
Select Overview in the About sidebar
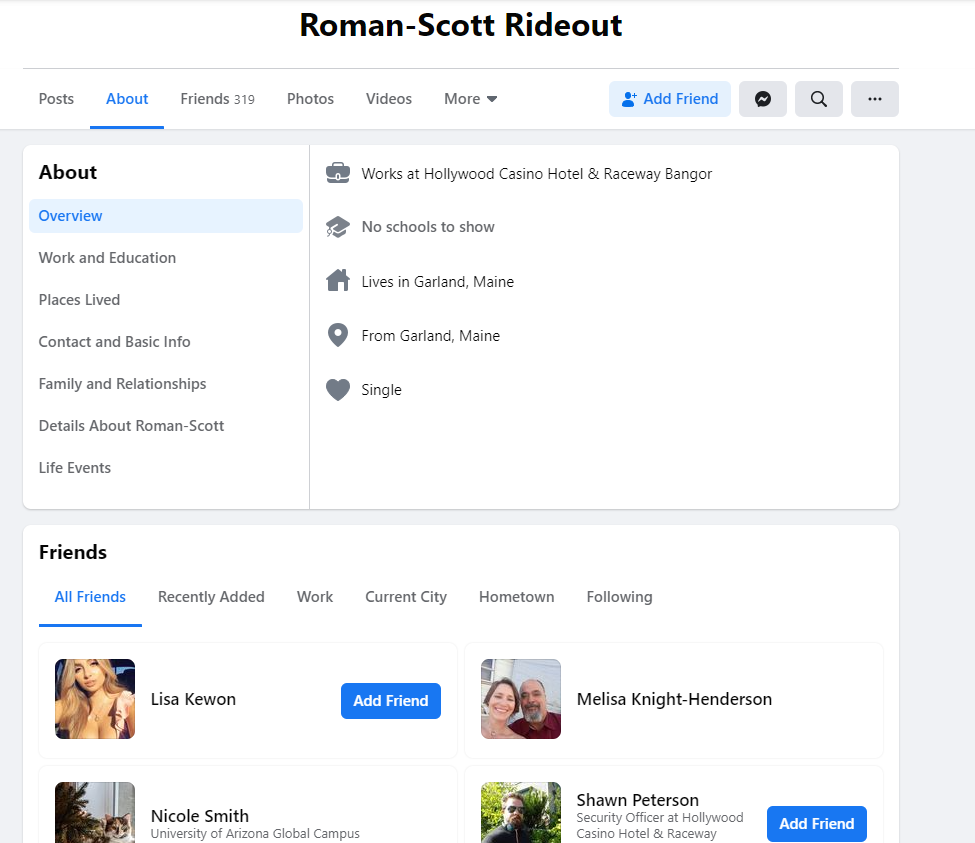[x=165, y=216]
